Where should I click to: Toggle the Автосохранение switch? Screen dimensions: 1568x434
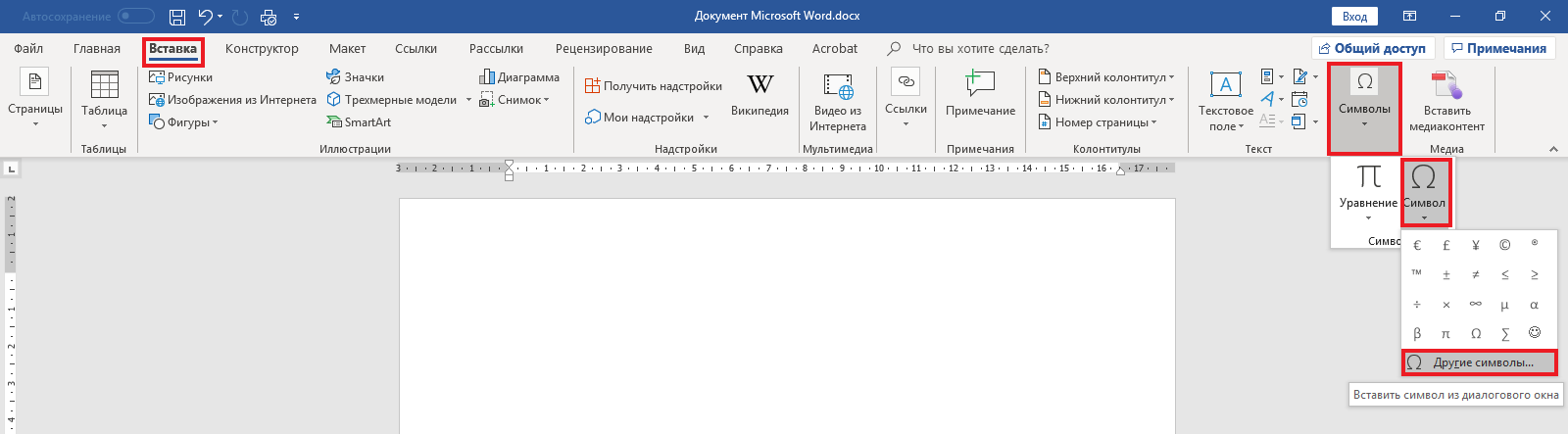[136, 17]
